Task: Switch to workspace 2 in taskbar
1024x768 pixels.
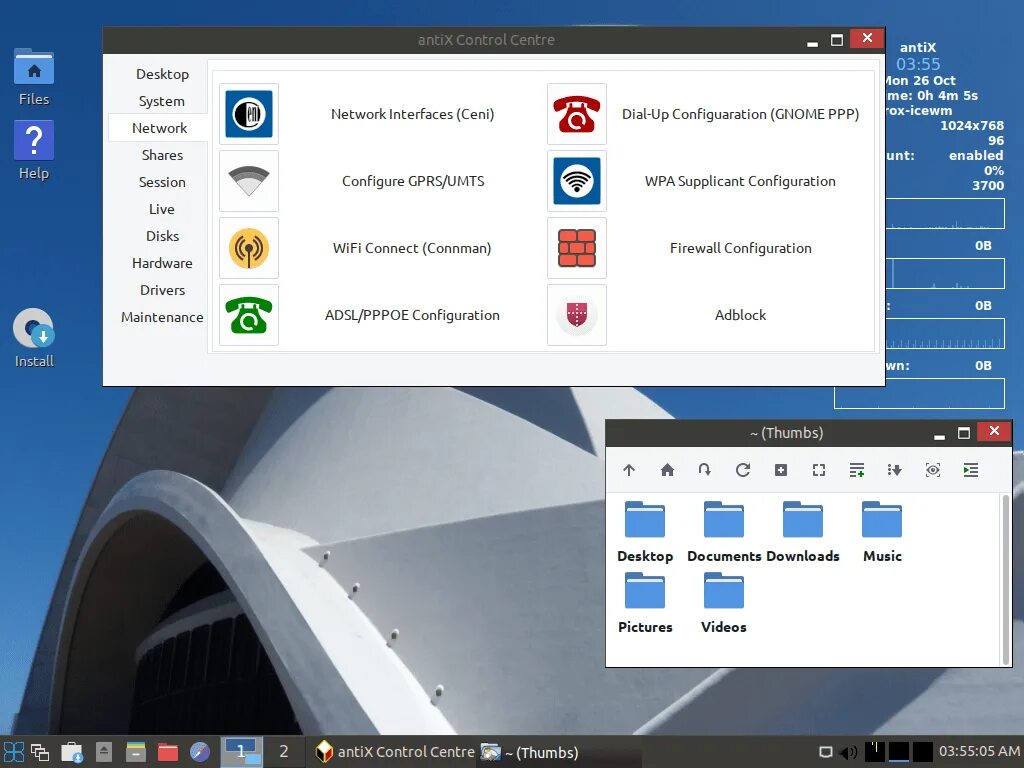Action: pyautogui.click(x=283, y=752)
